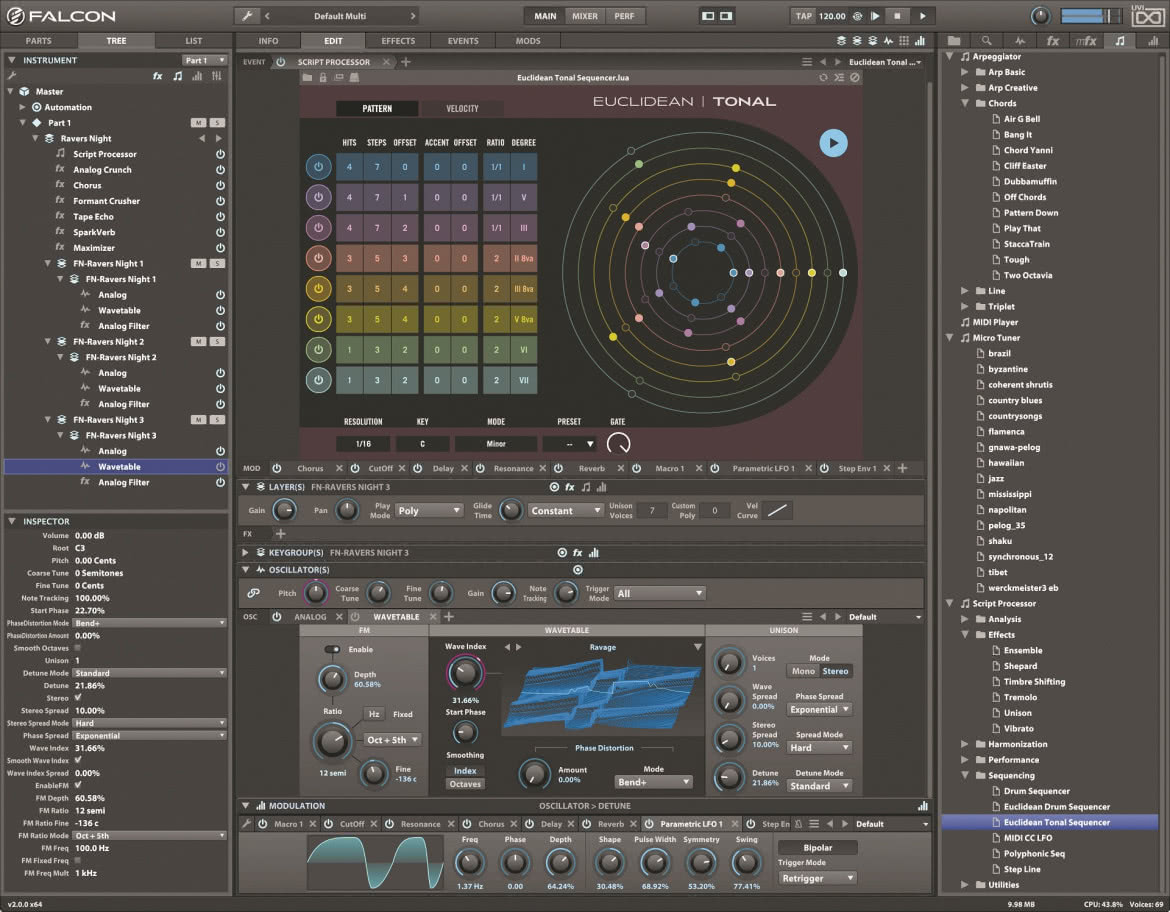Viewport: 1170px width, 912px height.
Task: Toggle the FM Enable switch
Action: tap(332, 649)
